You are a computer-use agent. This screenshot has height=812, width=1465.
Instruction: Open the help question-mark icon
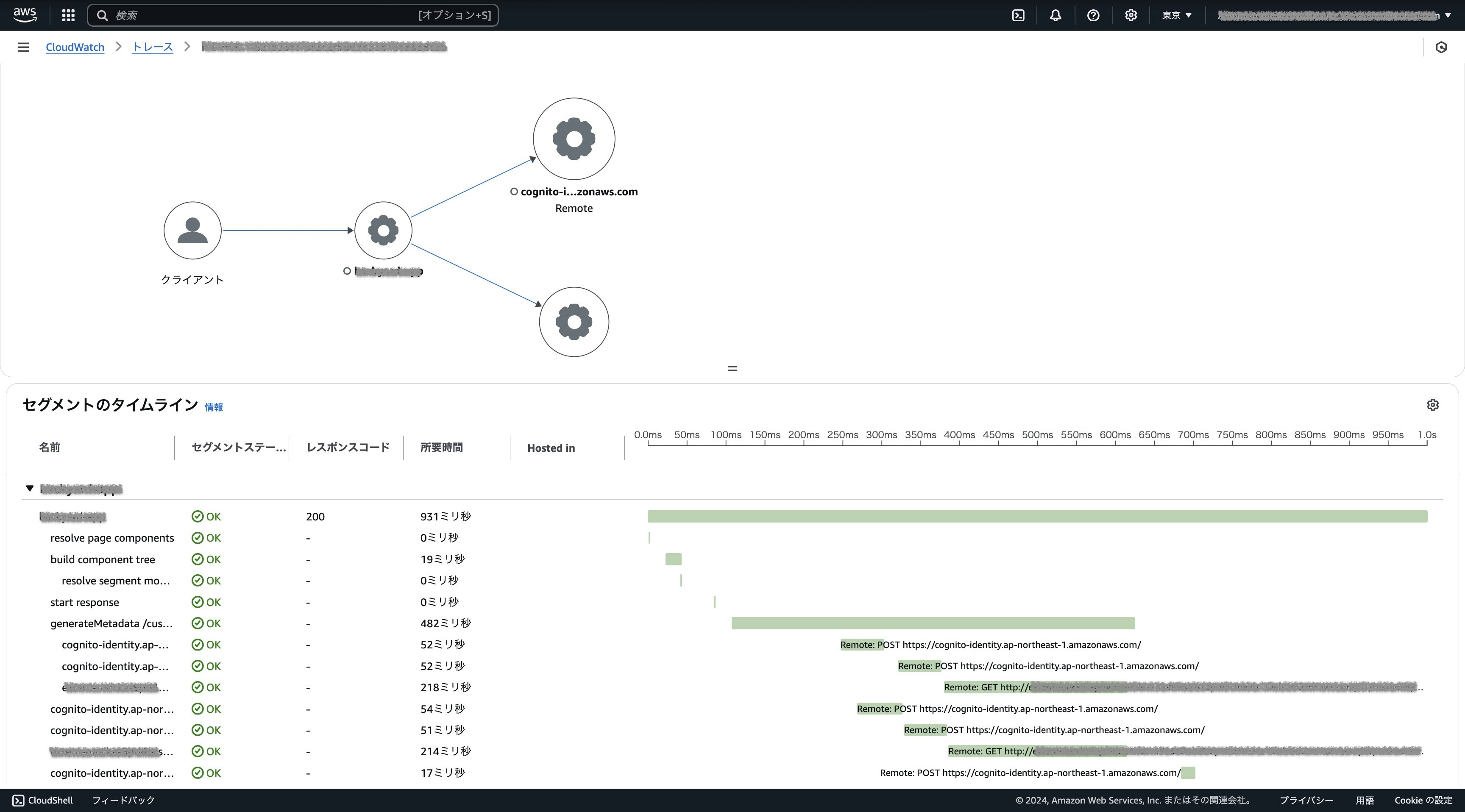(1092, 15)
